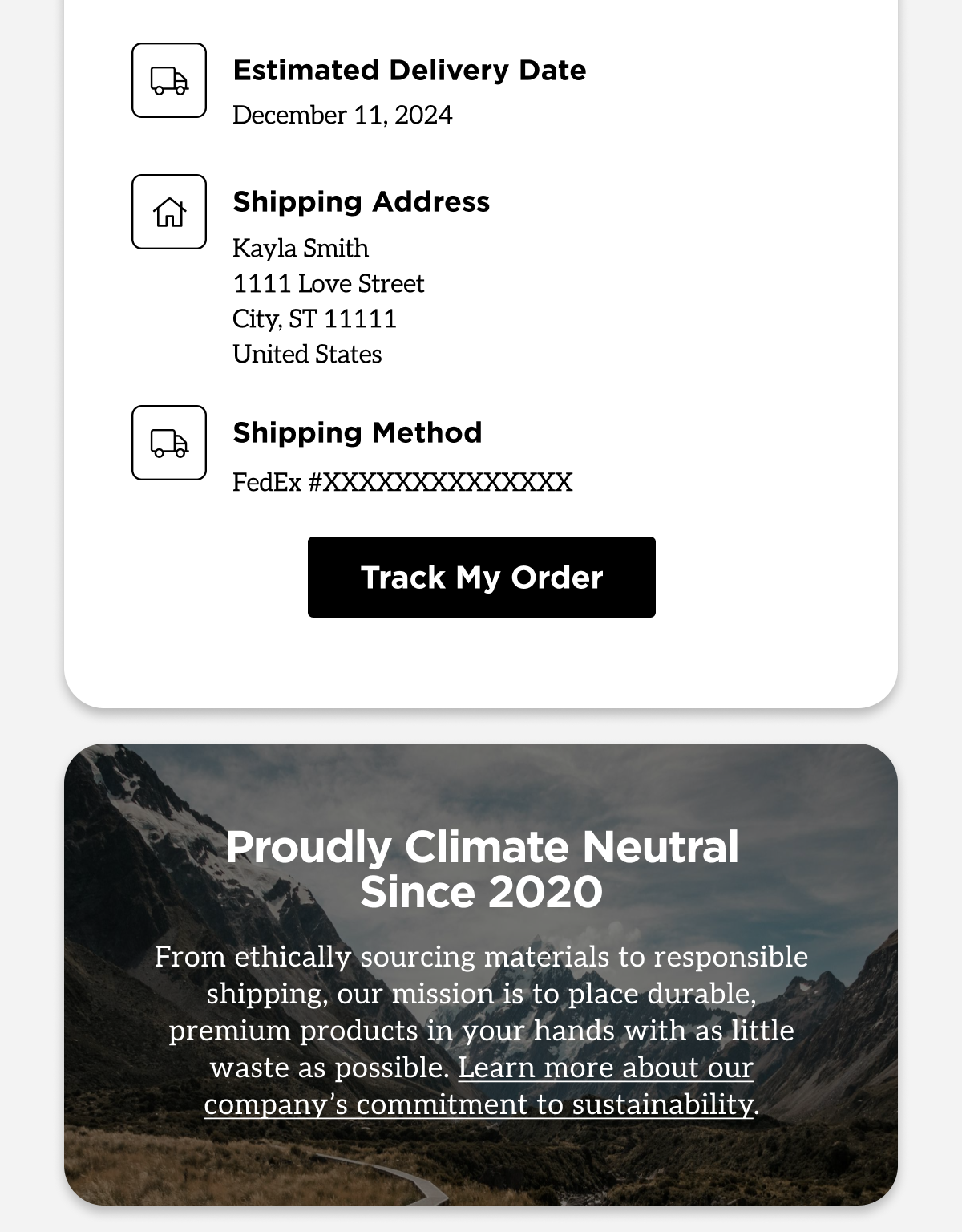The height and width of the screenshot is (1232, 962).
Task: Click the City, ST 11111 line
Action: 314,319
